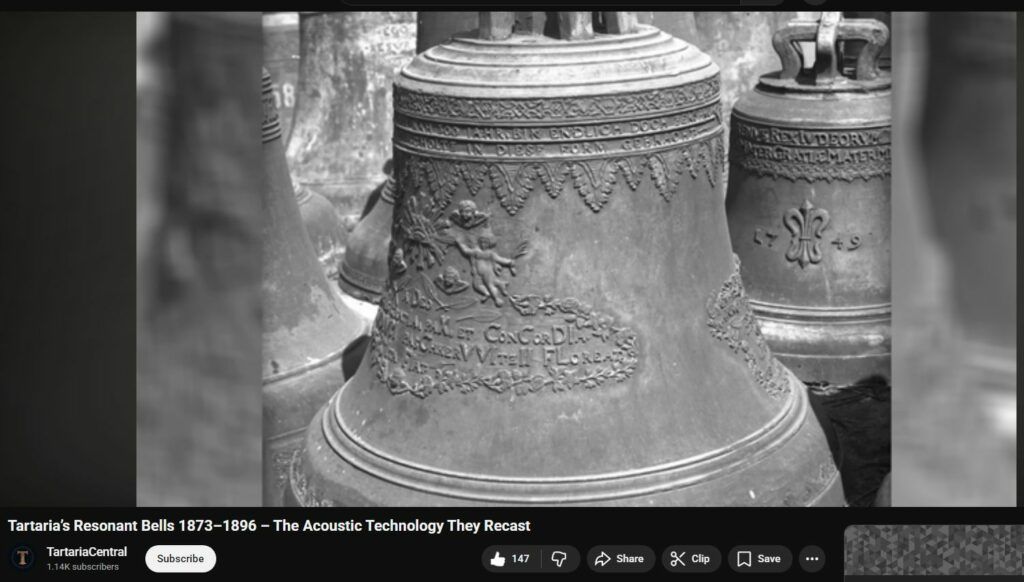Click the thumbs-down dislike icon
Viewport: 1024px width, 582px height.
560,559
